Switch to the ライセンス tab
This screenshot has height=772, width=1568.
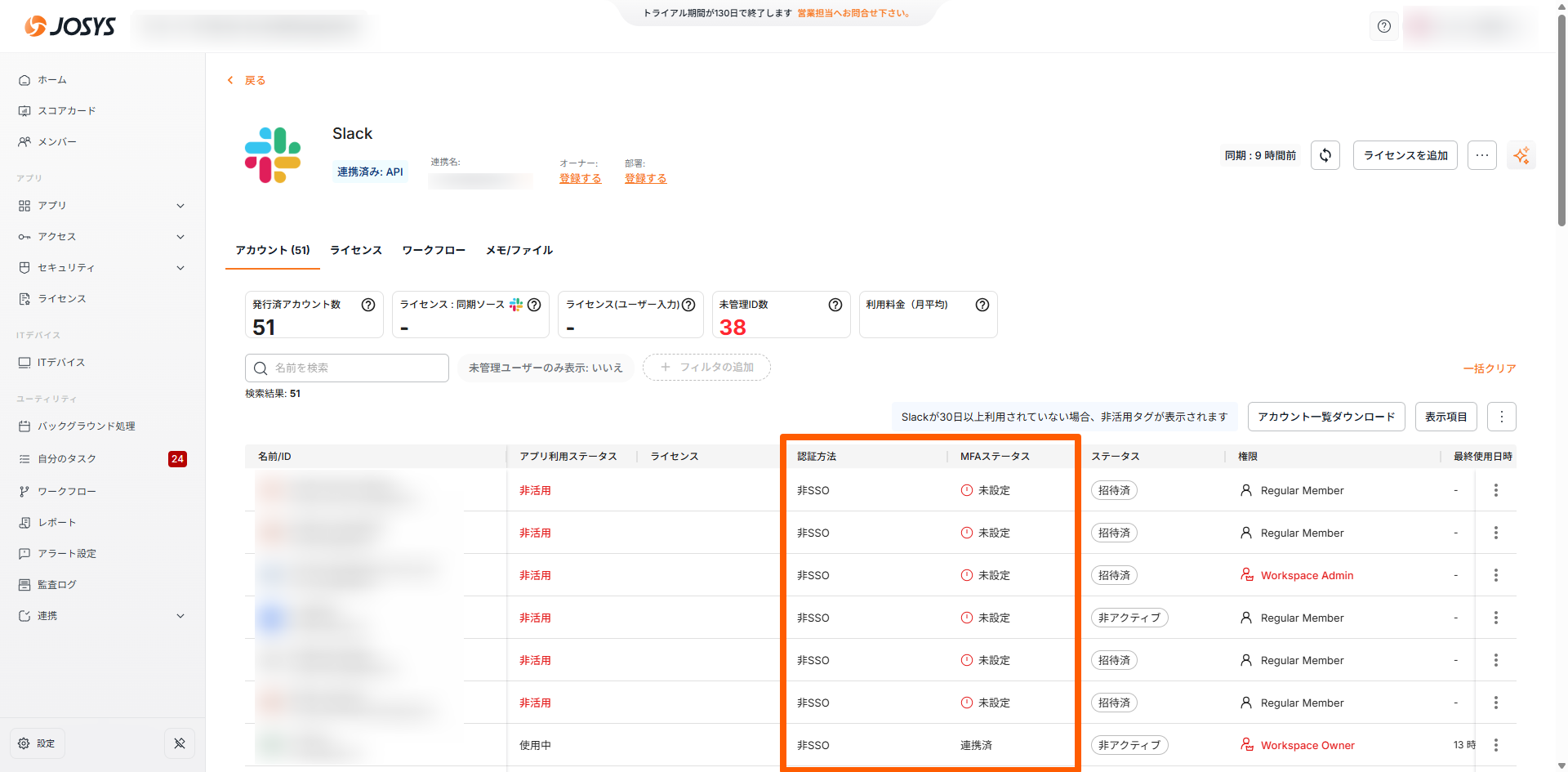pyautogui.click(x=356, y=250)
